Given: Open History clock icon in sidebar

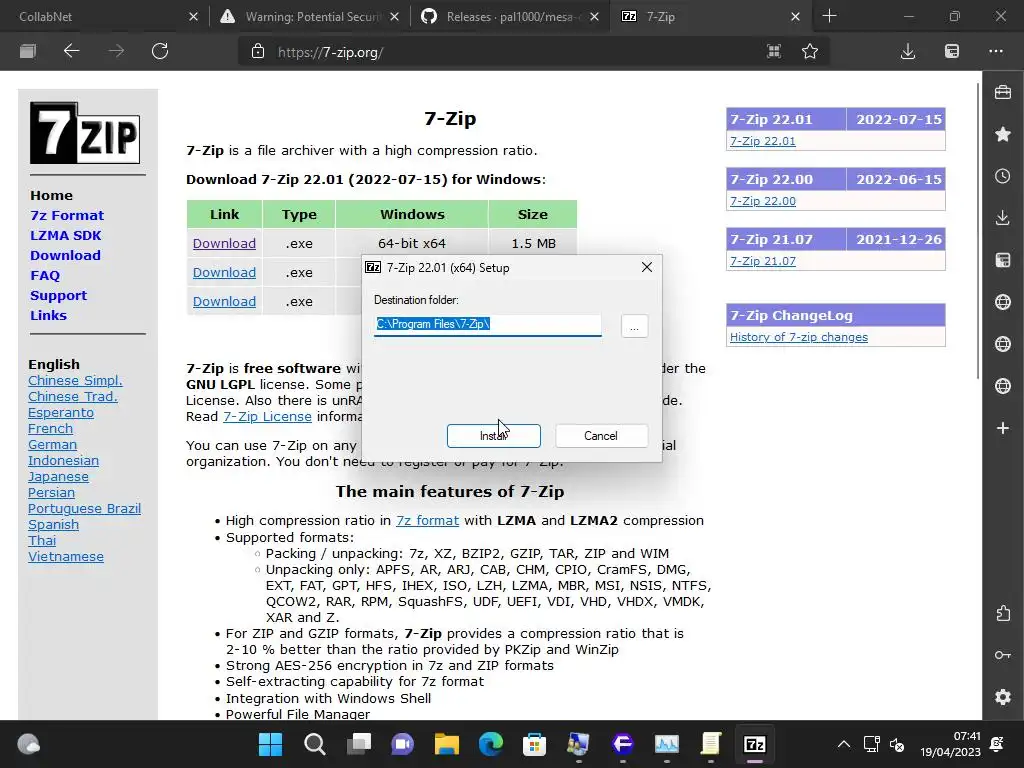Looking at the screenshot, I should pyautogui.click(x=1003, y=176).
